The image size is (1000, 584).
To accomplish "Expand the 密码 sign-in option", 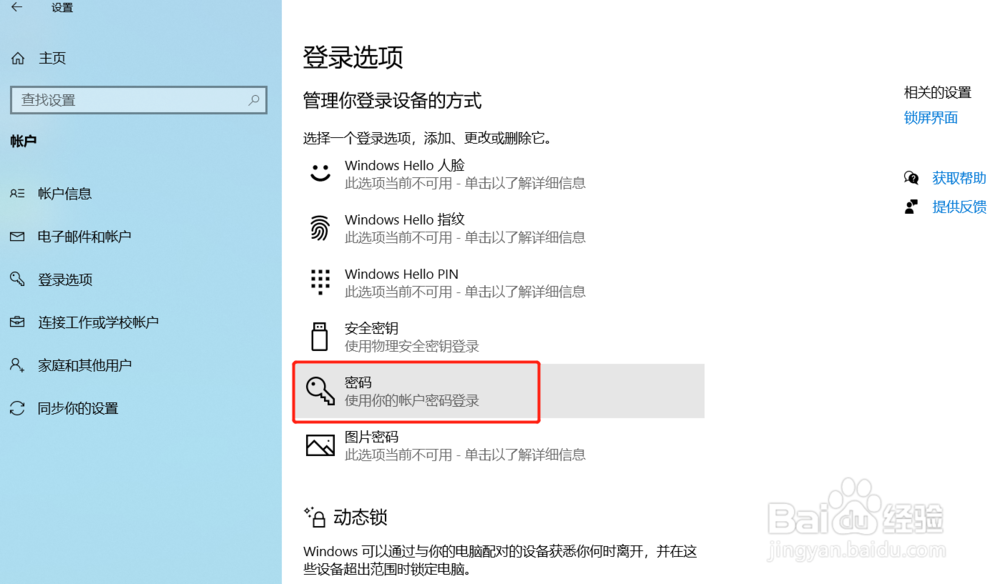I will 499,391.
